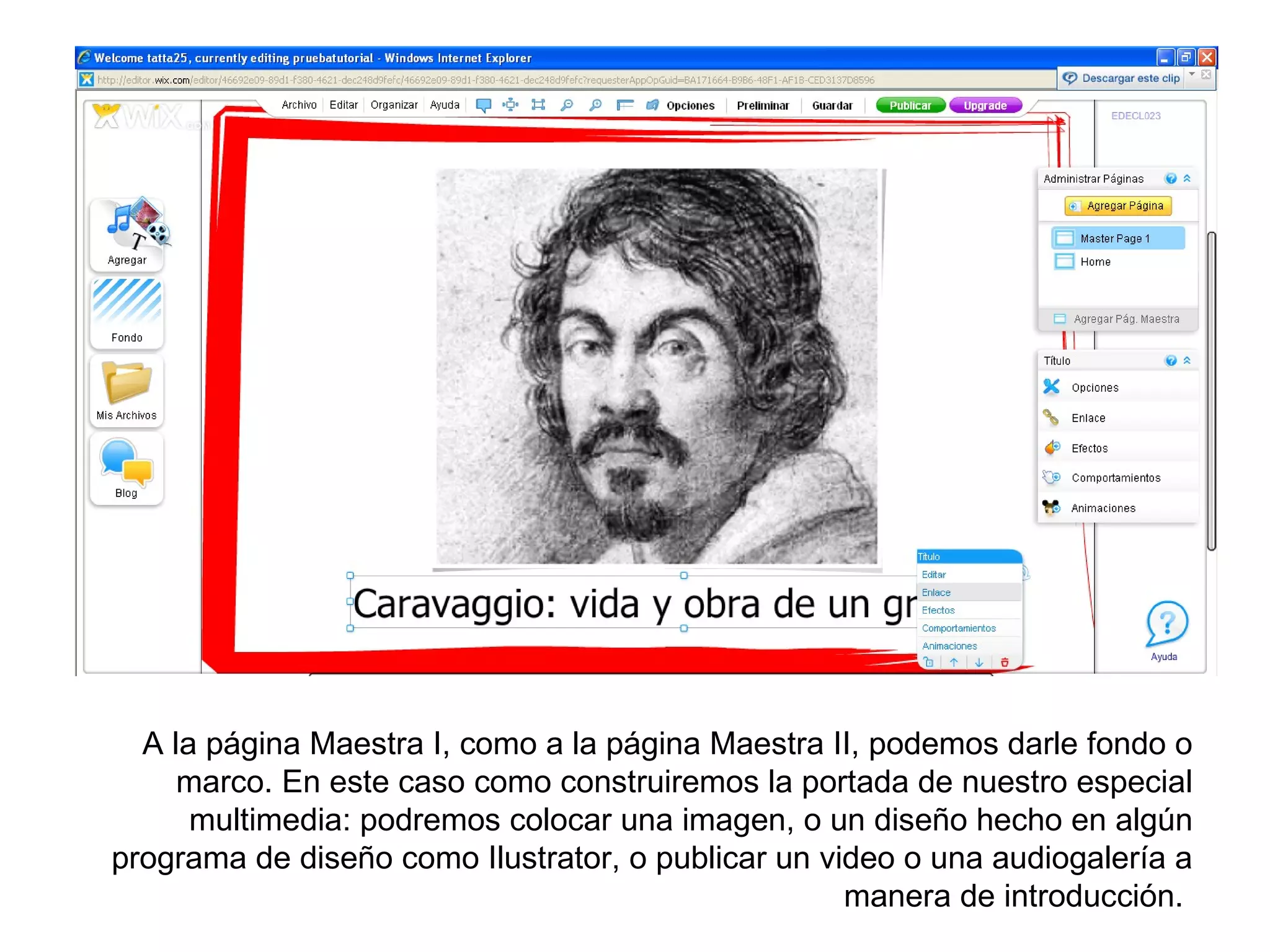Select Master Page 1 in page list
1270x952 pixels.
[1118, 239]
